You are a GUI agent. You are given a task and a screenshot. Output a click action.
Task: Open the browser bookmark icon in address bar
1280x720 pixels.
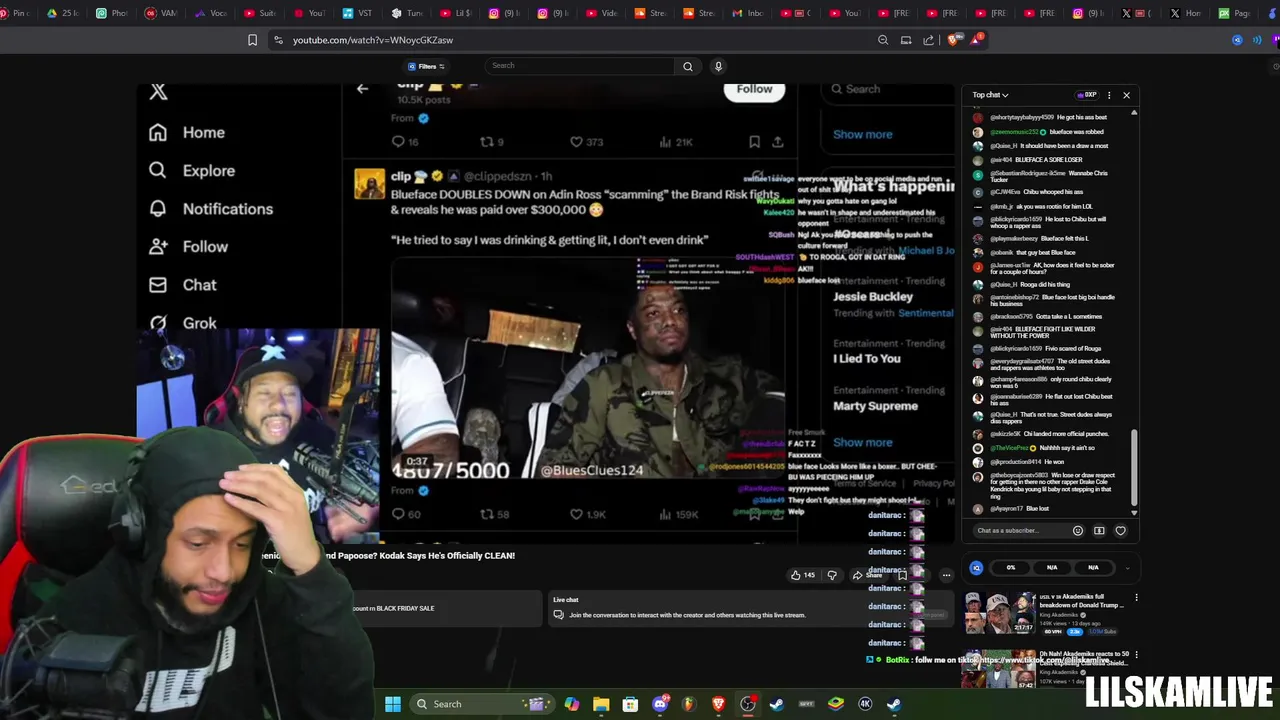pos(252,40)
